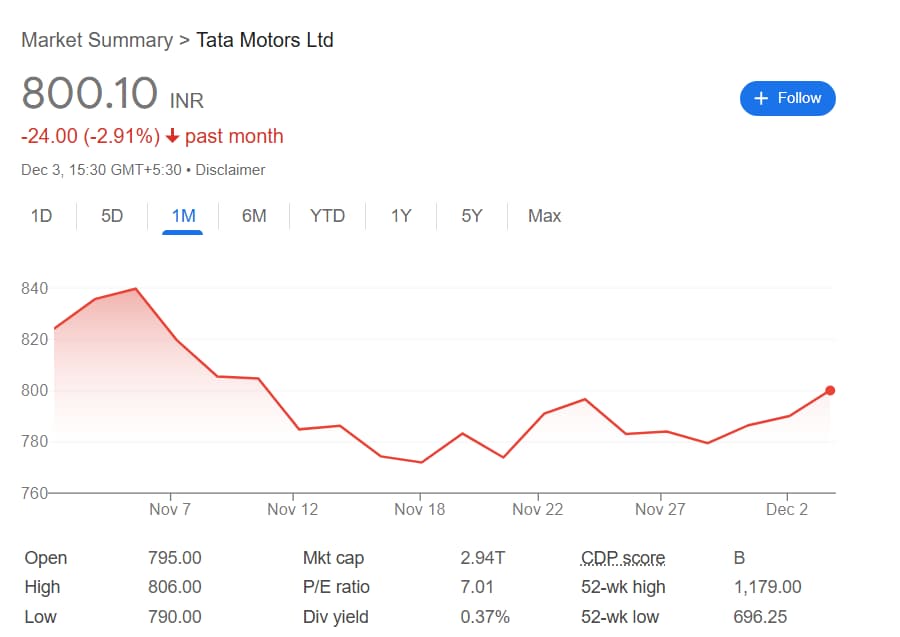
Task: Click the Div yield label
Action: [336, 617]
